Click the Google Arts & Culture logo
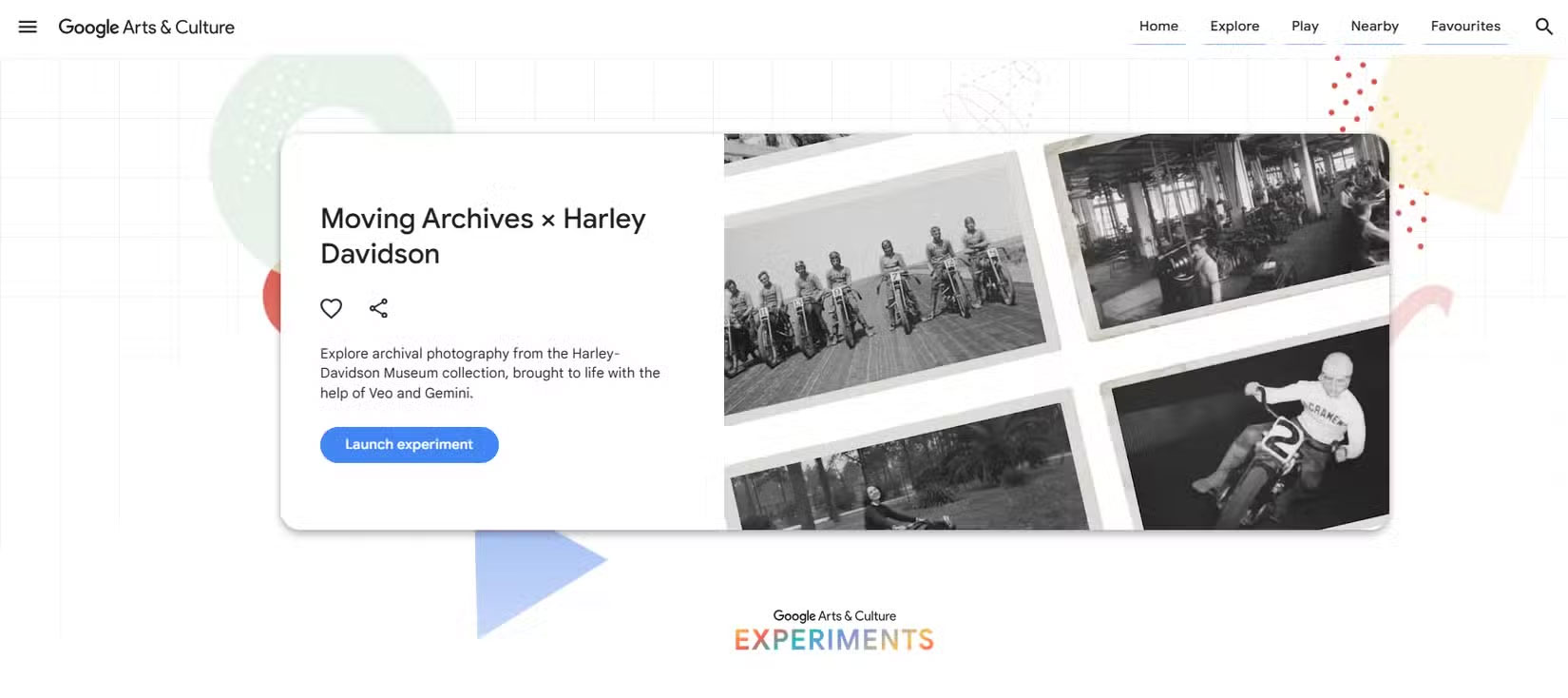The height and width of the screenshot is (698, 1568). tap(146, 28)
